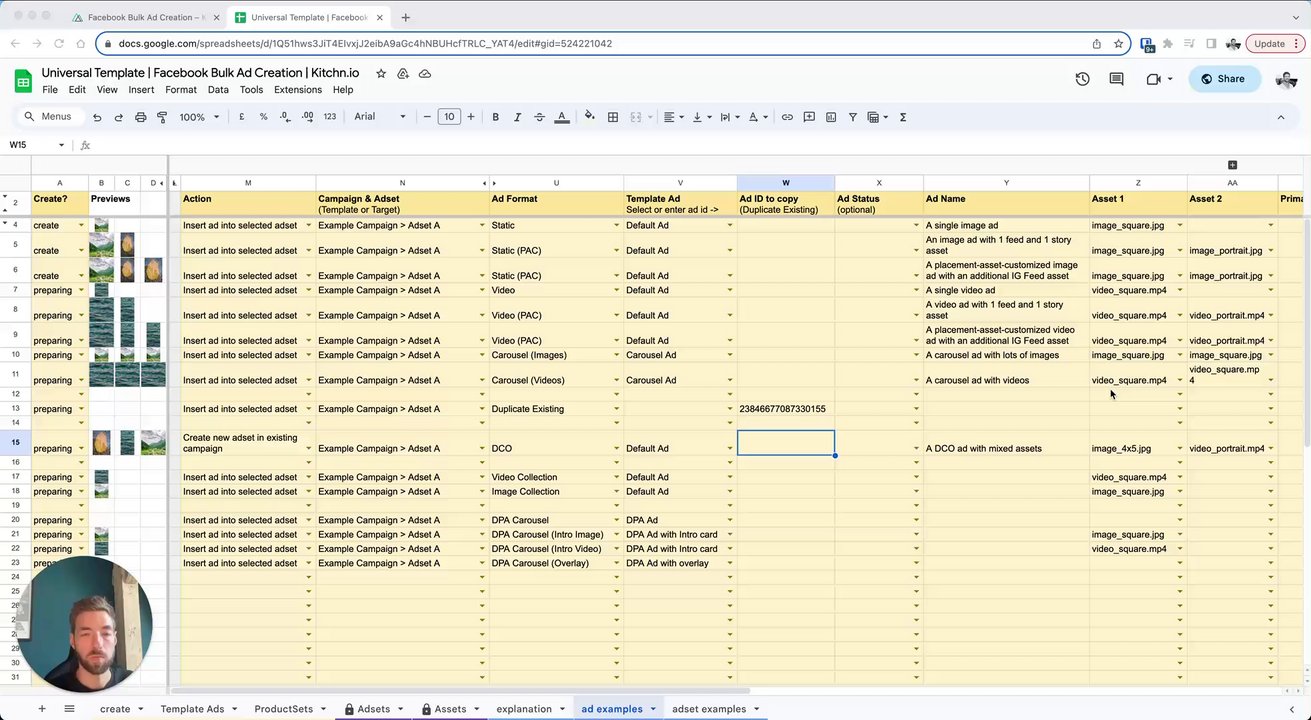Screen dimensions: 1311x720
Task: Open the Arial font dropdown
Action: 380,117
